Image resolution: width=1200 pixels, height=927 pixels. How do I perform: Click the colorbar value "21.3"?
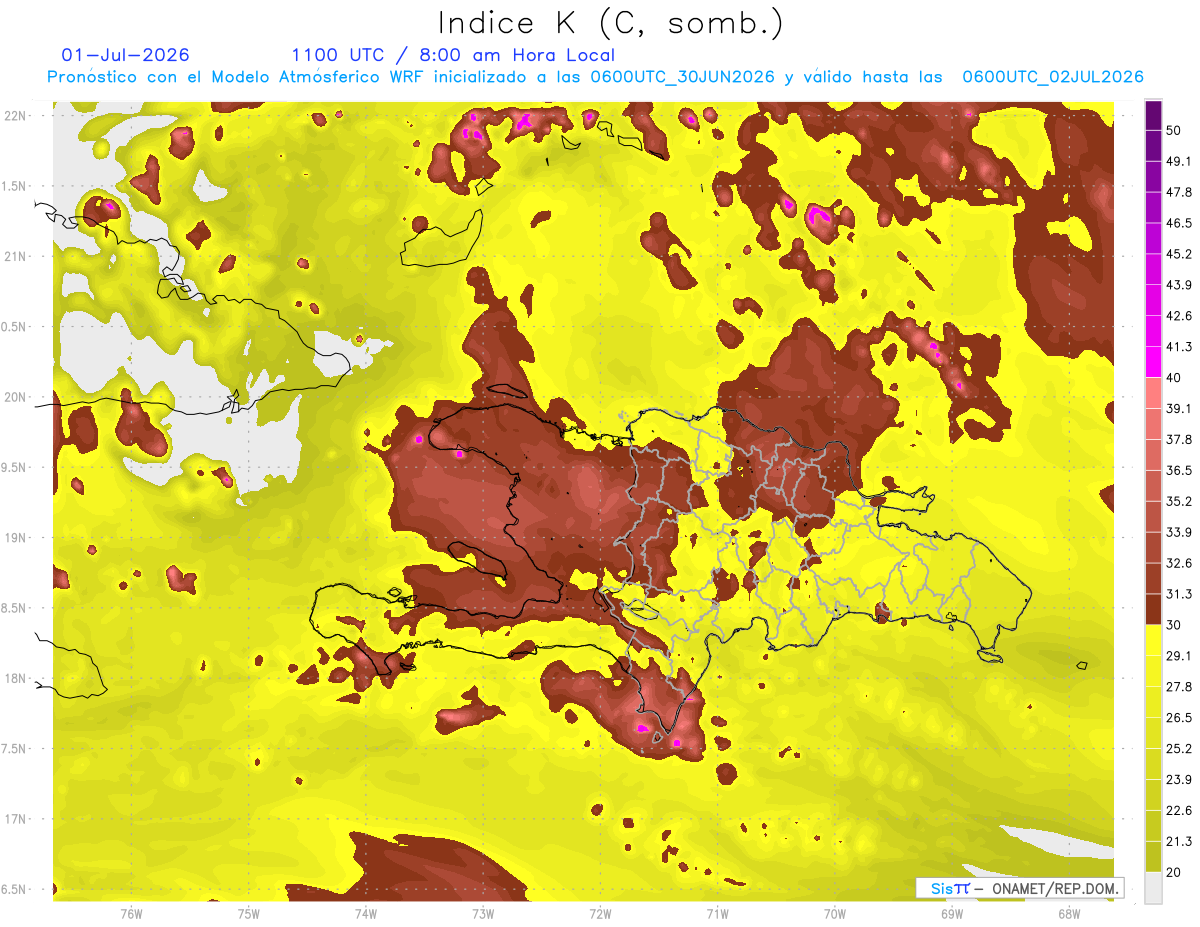tap(1179, 841)
